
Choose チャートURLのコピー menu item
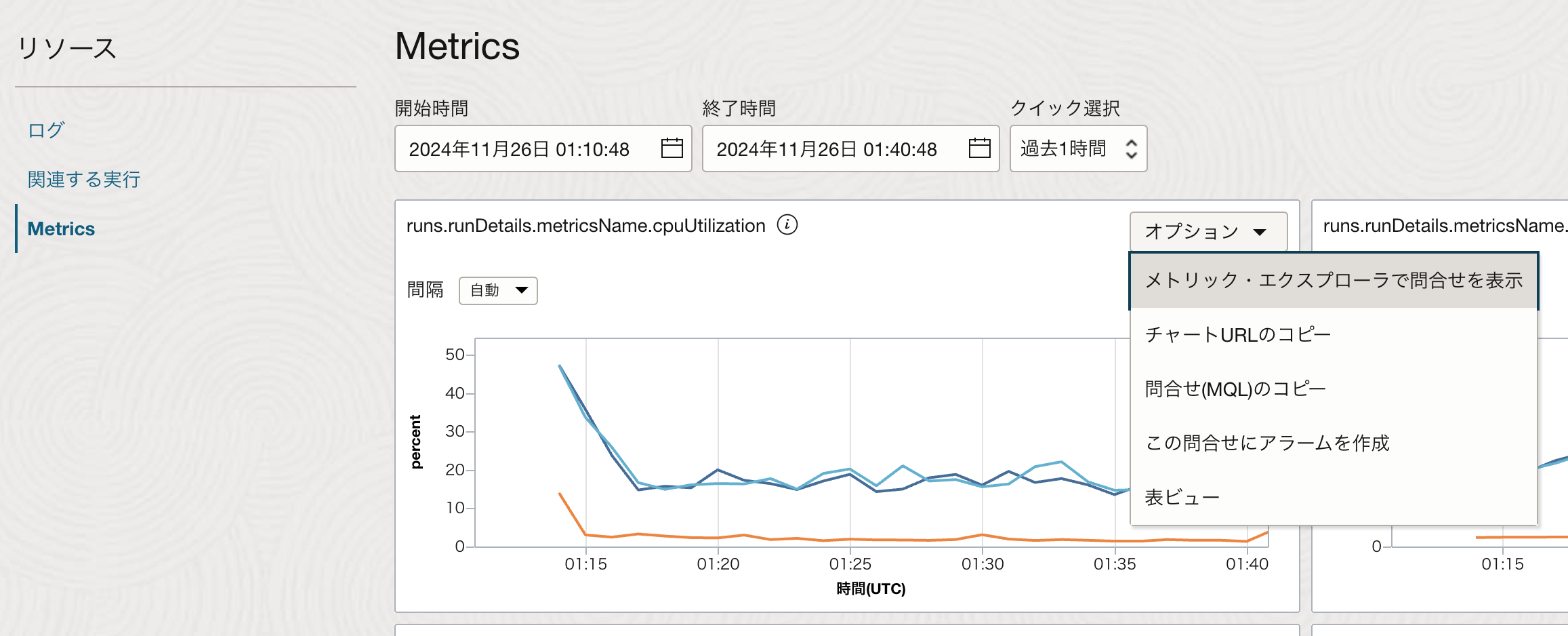[x=1333, y=335]
